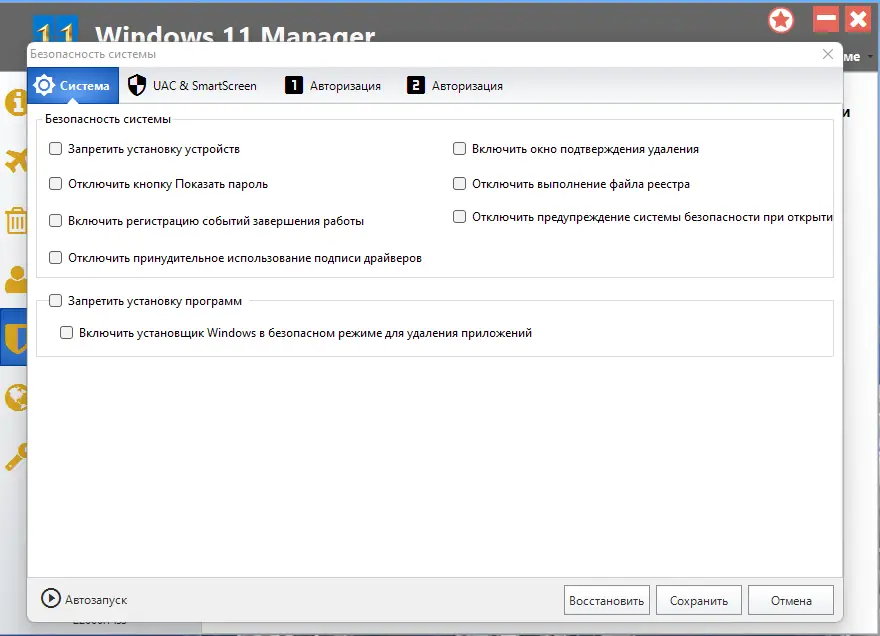
Task: Click the shield icon of UAC tab
Action: pos(137,85)
